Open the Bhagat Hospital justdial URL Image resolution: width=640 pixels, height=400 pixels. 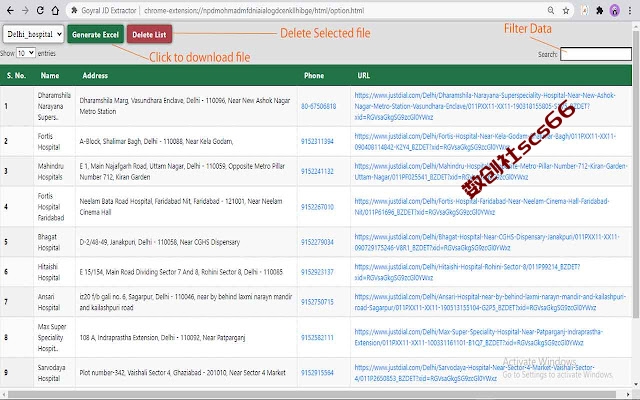point(487,242)
